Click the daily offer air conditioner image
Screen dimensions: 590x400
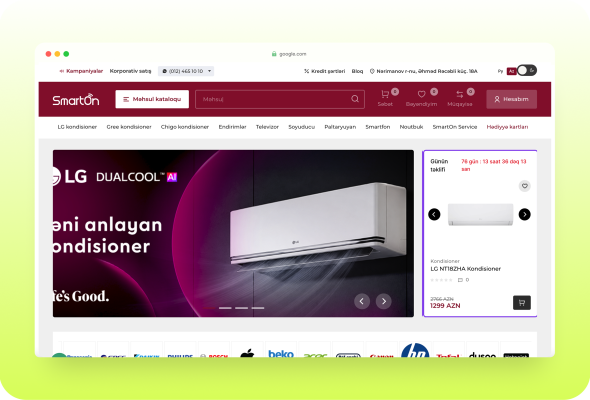point(480,214)
